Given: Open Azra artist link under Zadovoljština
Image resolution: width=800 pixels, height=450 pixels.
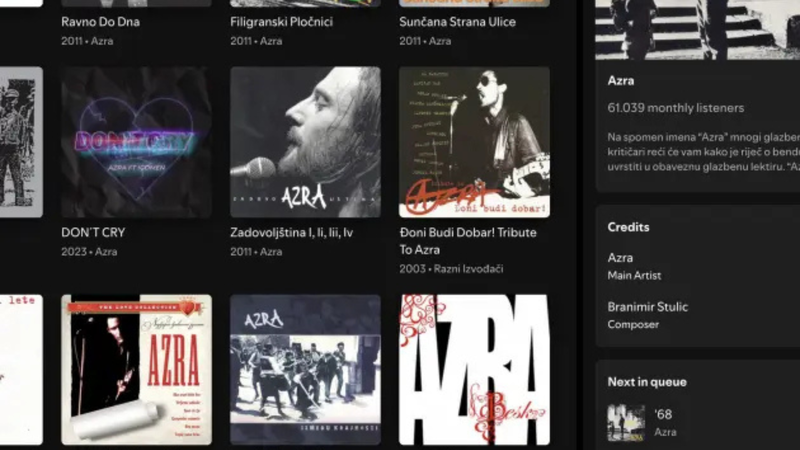Looking at the screenshot, I should pyautogui.click(x=271, y=252).
